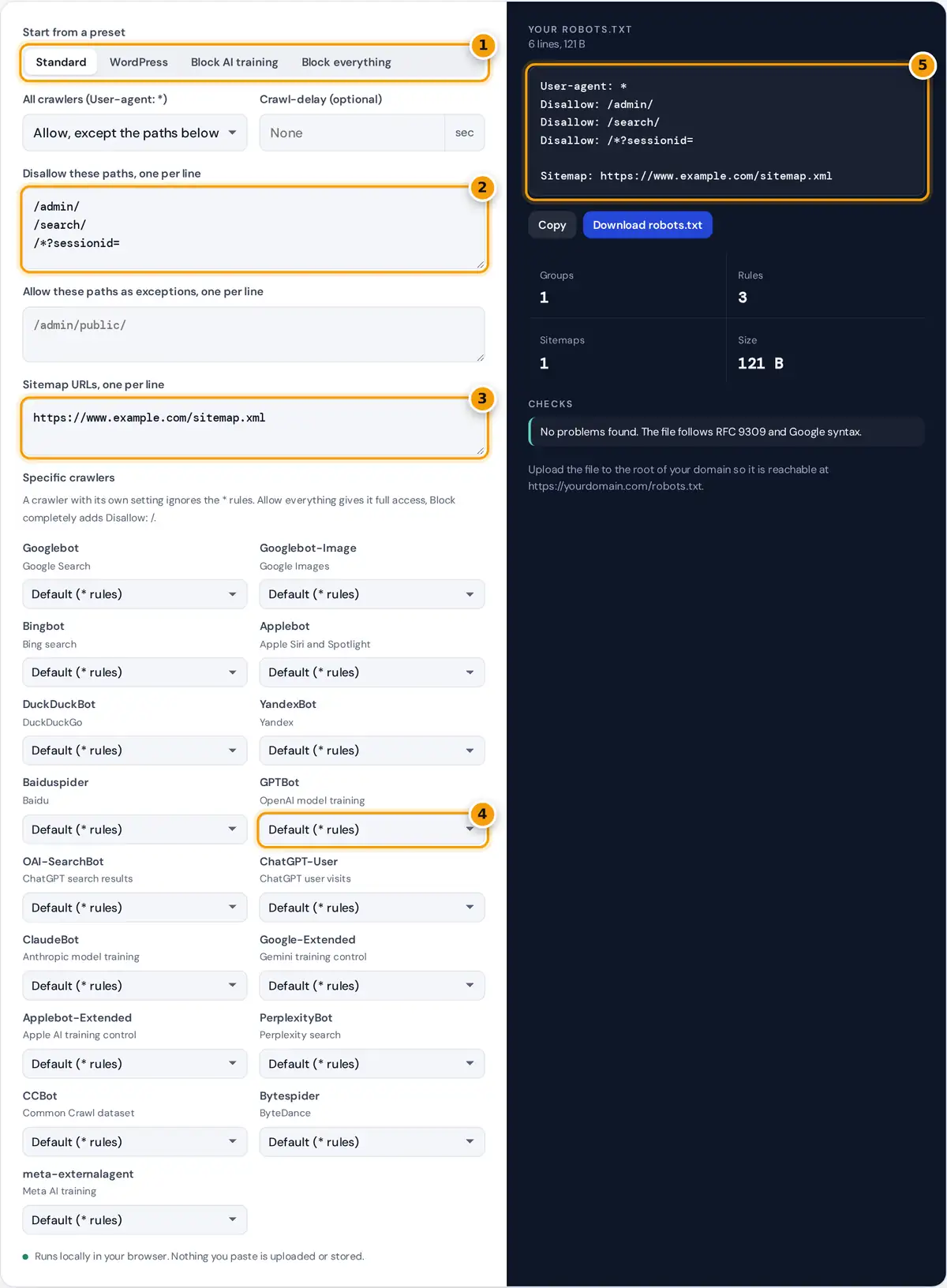Image resolution: width=947 pixels, height=1288 pixels.
Task: Focus the Disallow paths textarea
Action: coord(254,230)
